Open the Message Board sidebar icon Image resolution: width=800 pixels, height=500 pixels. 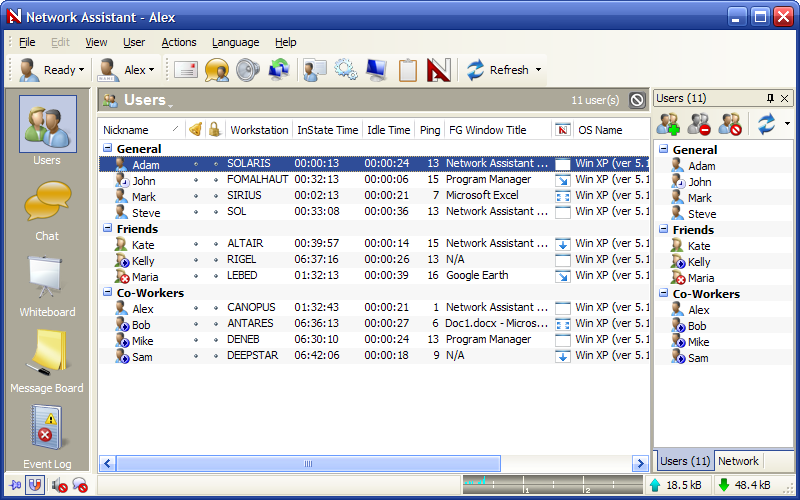click(47, 361)
